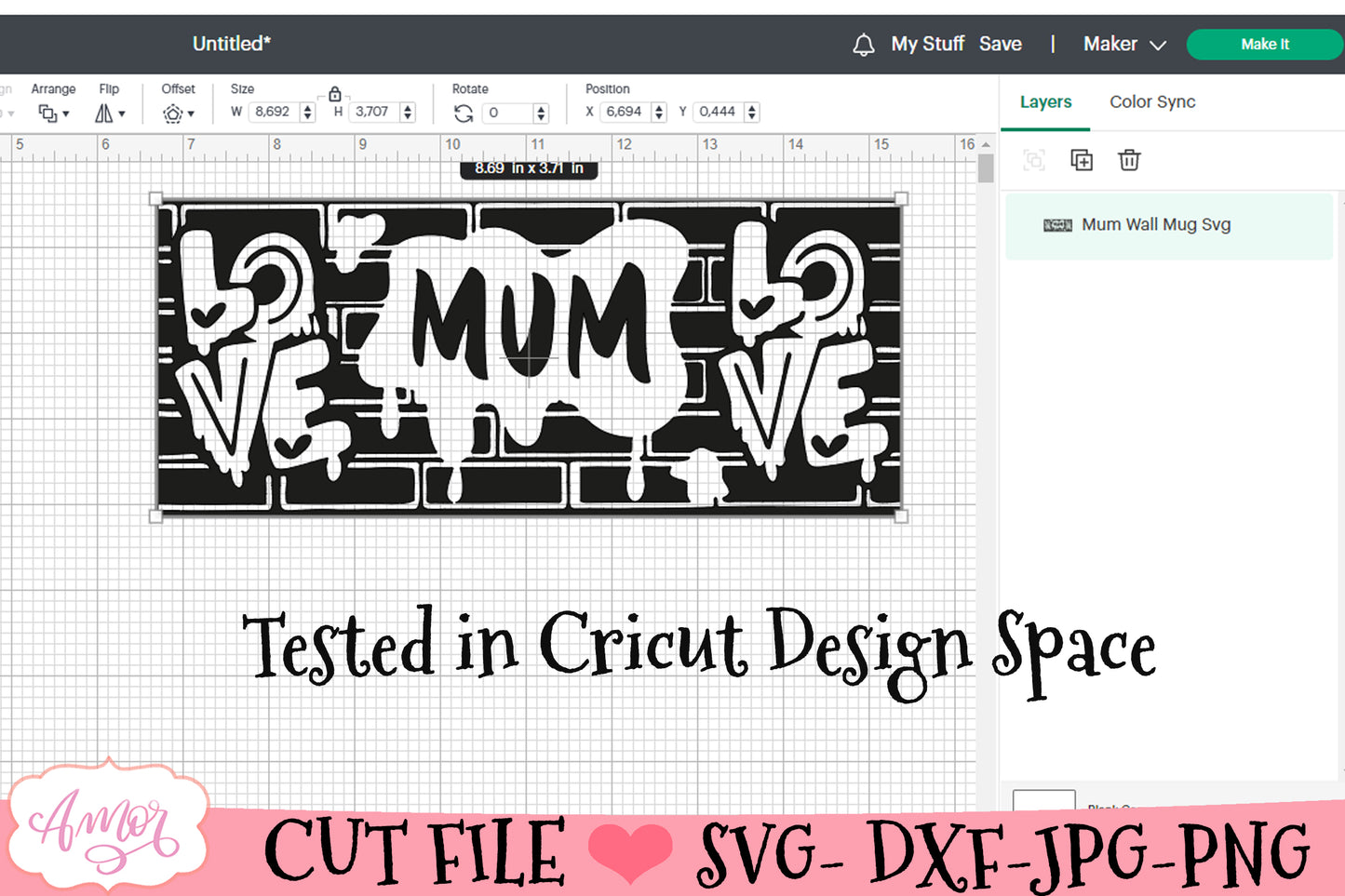Click the scrollbar up arrow
This screenshot has width=1345, height=896.
987,144
